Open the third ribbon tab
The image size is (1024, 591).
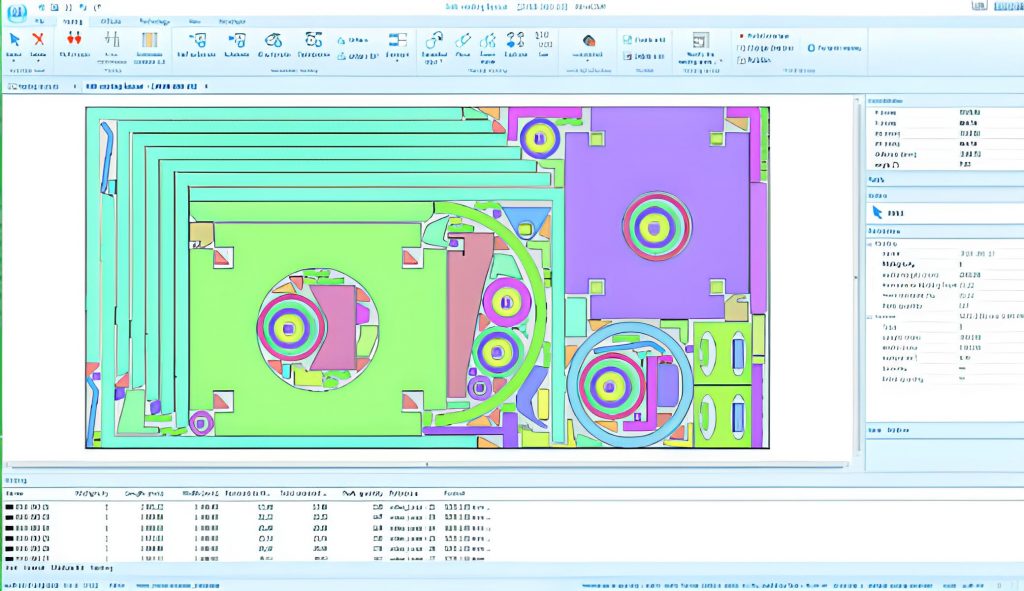click(110, 21)
